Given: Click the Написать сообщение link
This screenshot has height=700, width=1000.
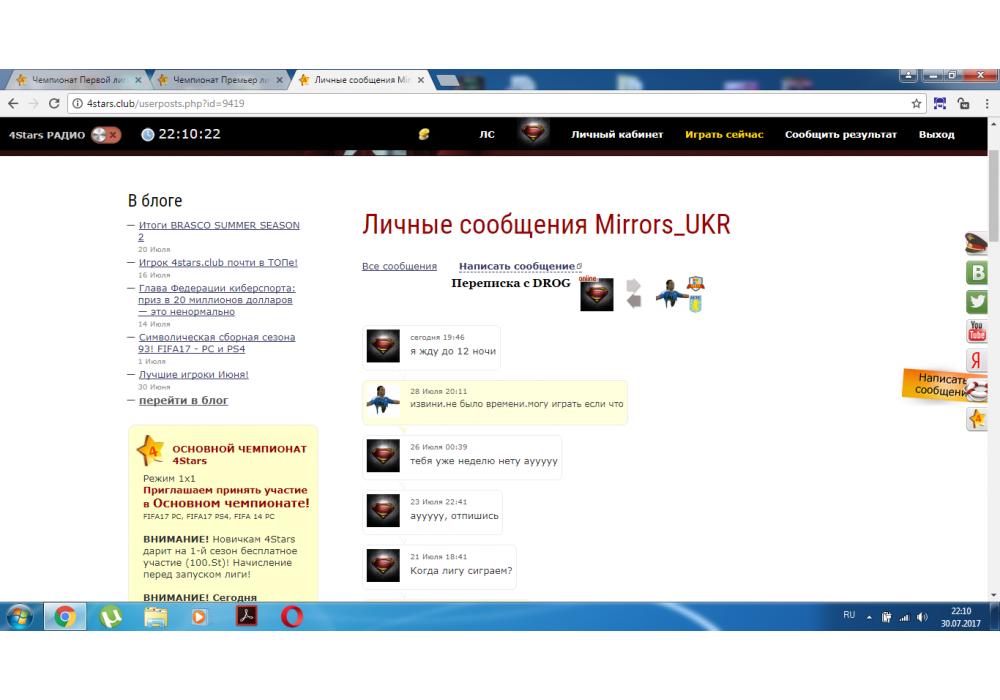Looking at the screenshot, I should click(517, 266).
